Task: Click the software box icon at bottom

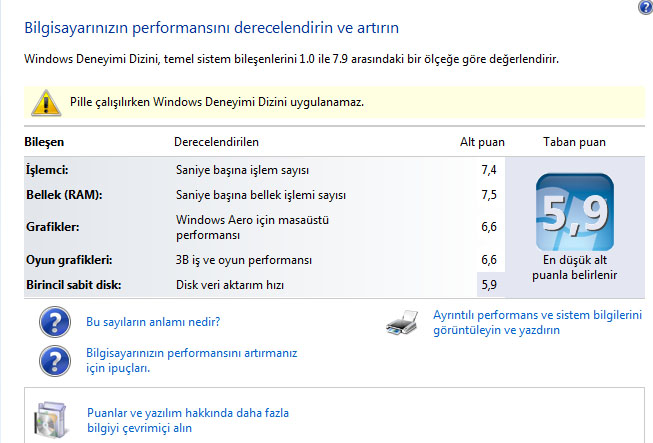Action: pos(51,420)
